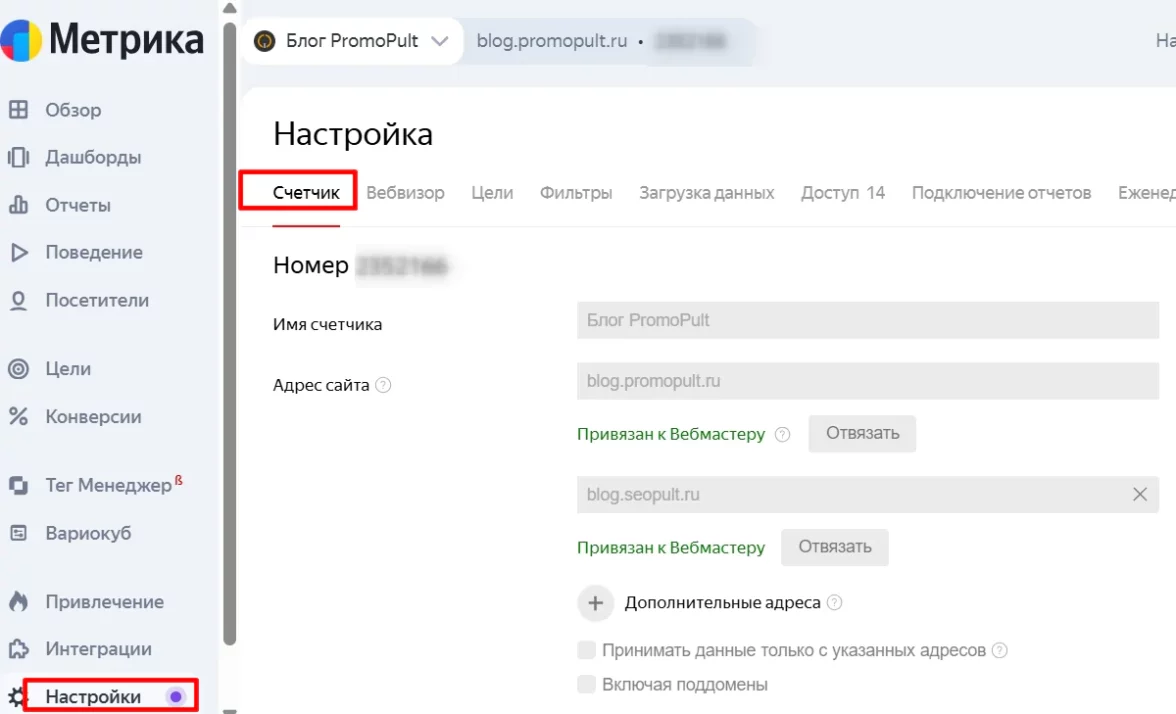The image size is (1176, 714).
Task: Click the Обзор grid icon in sidebar
Action: point(18,110)
